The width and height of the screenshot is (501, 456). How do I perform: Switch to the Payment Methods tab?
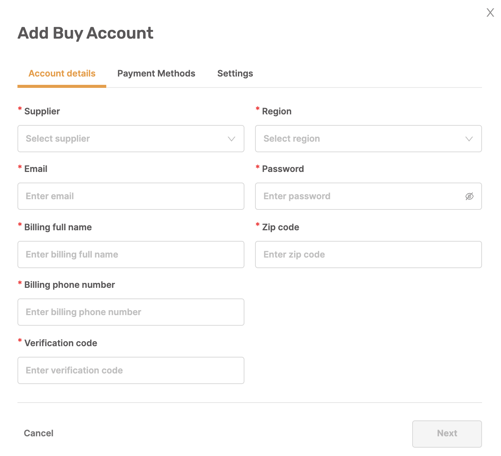pyautogui.click(x=156, y=73)
